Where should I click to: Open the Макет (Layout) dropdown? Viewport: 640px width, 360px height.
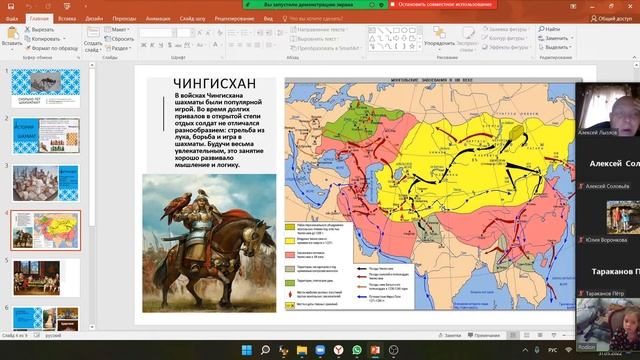[x=117, y=29]
